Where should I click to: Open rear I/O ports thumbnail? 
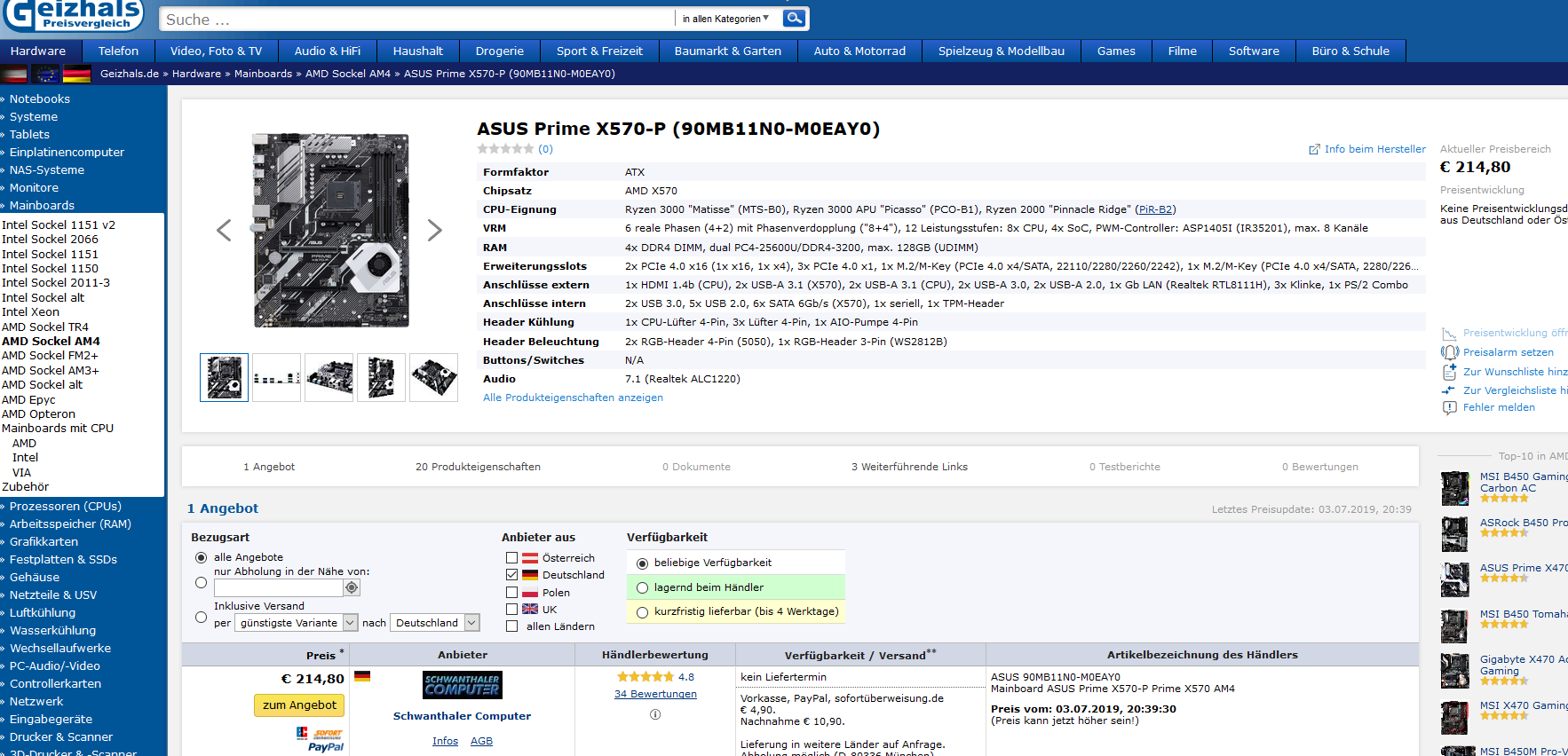click(276, 377)
